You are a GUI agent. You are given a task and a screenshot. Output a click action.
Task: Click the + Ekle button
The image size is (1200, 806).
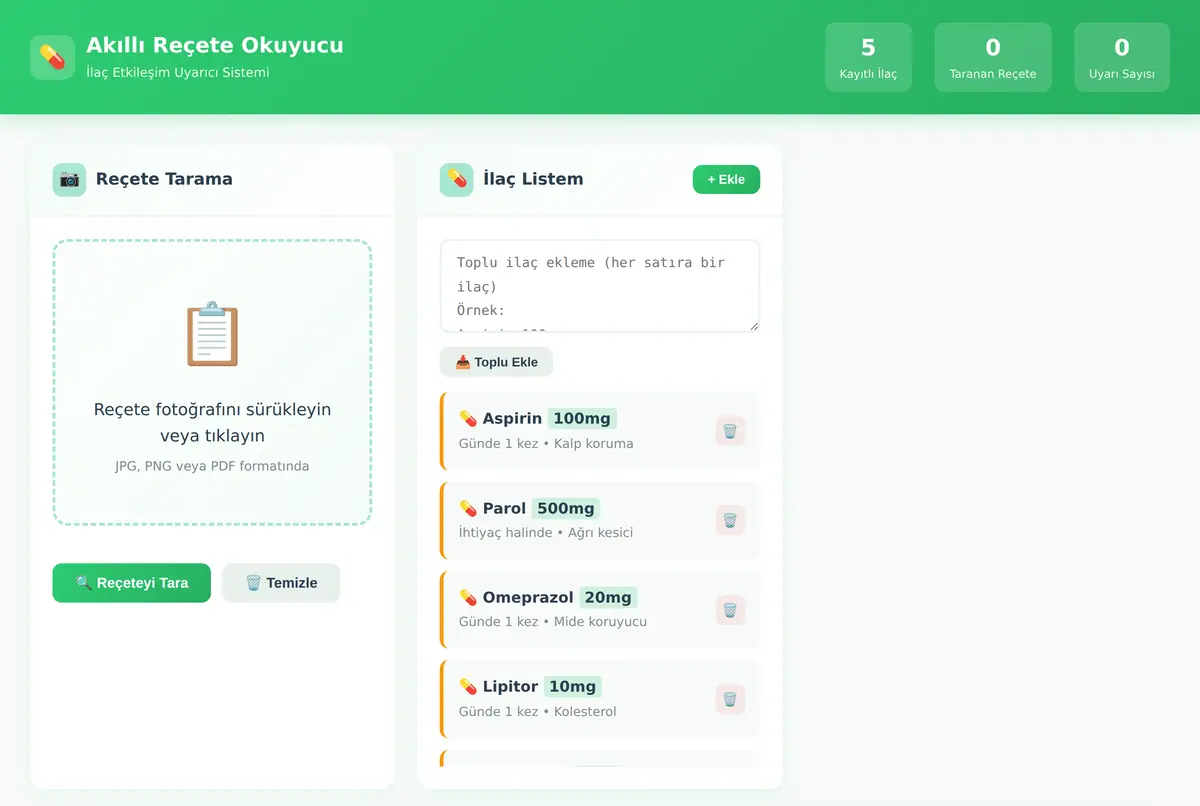726,179
